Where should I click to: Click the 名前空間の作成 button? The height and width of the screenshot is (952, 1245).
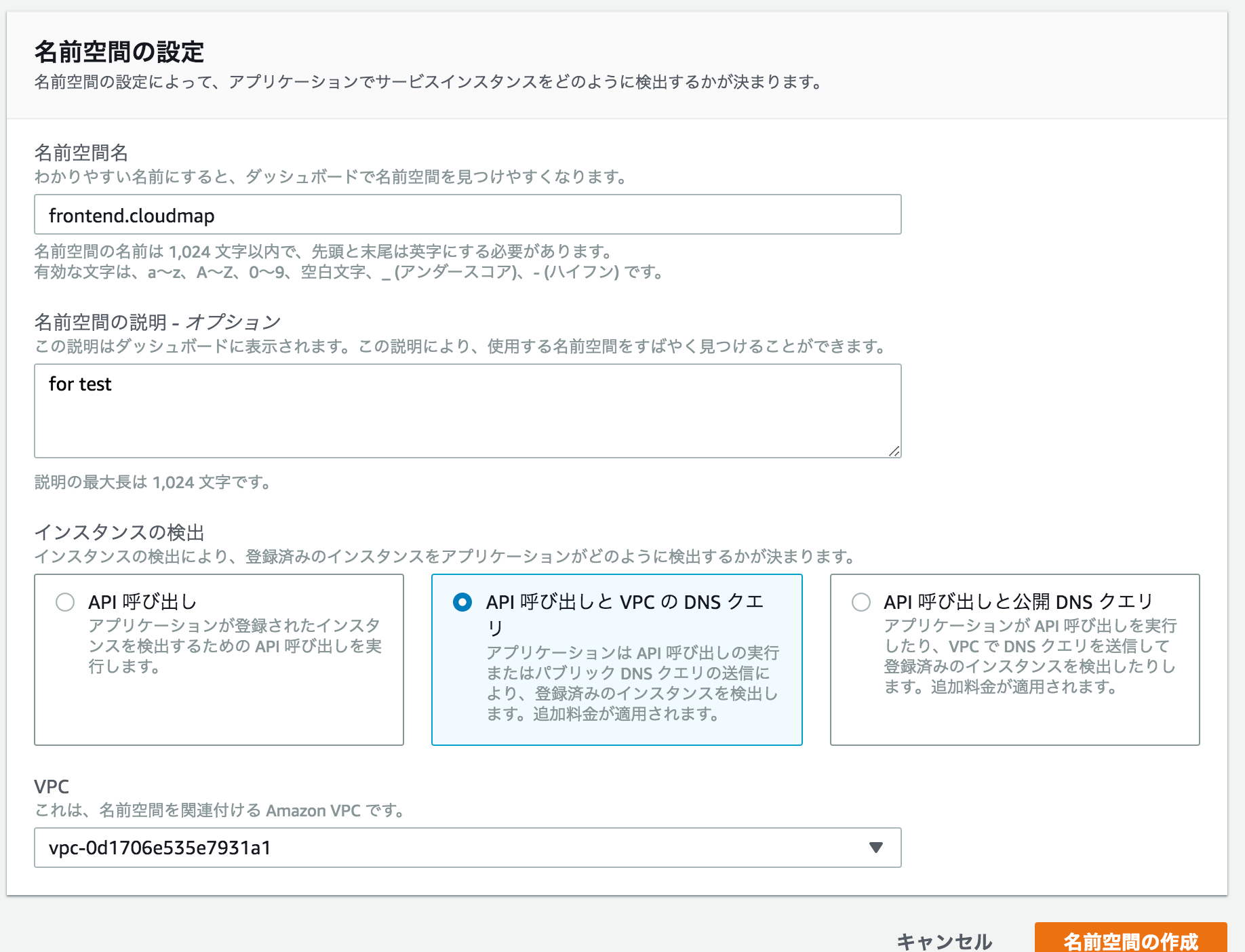tap(1130, 938)
